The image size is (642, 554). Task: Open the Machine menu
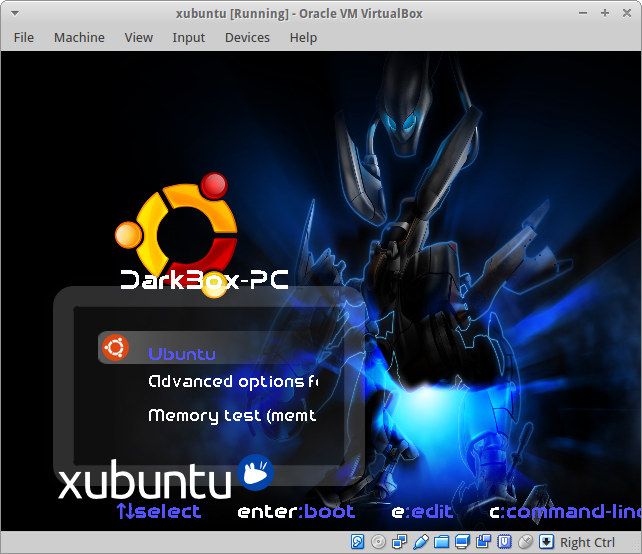click(79, 38)
